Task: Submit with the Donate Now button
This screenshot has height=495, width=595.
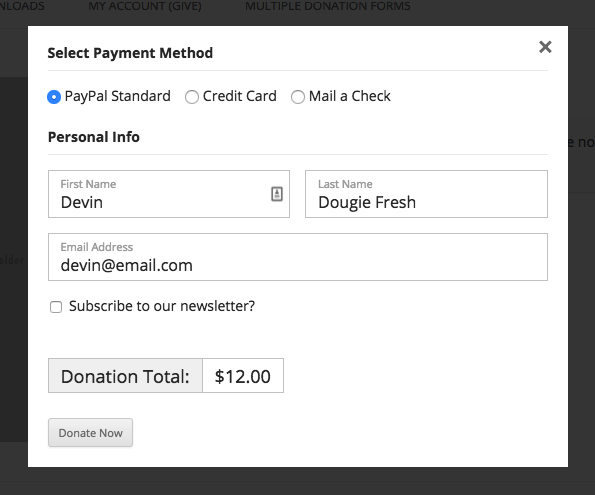Action: pos(90,433)
